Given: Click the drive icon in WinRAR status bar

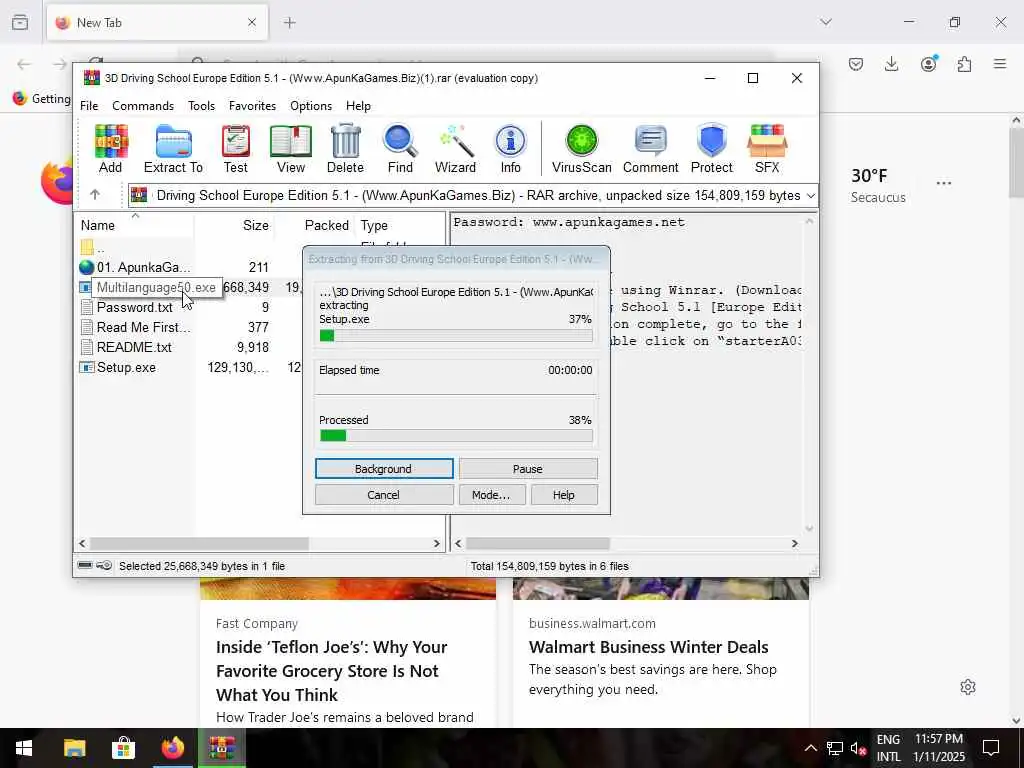Looking at the screenshot, I should (x=85, y=566).
